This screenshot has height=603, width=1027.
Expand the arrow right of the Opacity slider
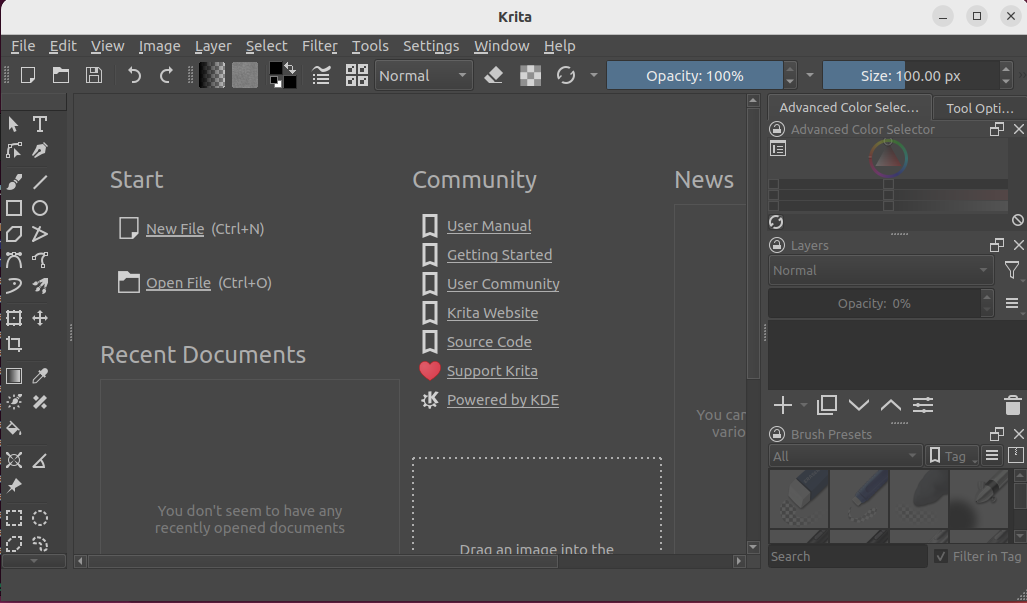tap(810, 75)
